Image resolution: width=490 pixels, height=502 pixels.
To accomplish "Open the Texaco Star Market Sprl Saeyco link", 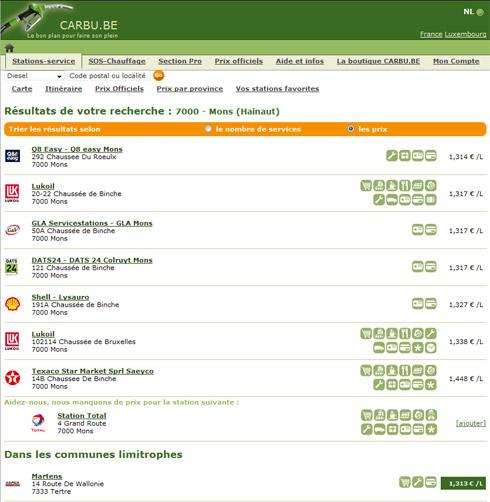I will pyautogui.click(x=93, y=371).
